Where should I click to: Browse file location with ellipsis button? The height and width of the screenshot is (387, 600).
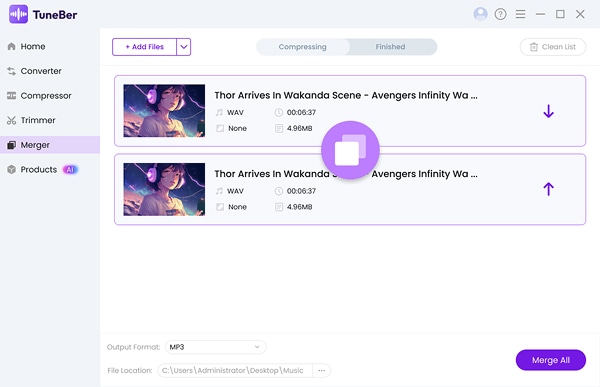coord(321,370)
